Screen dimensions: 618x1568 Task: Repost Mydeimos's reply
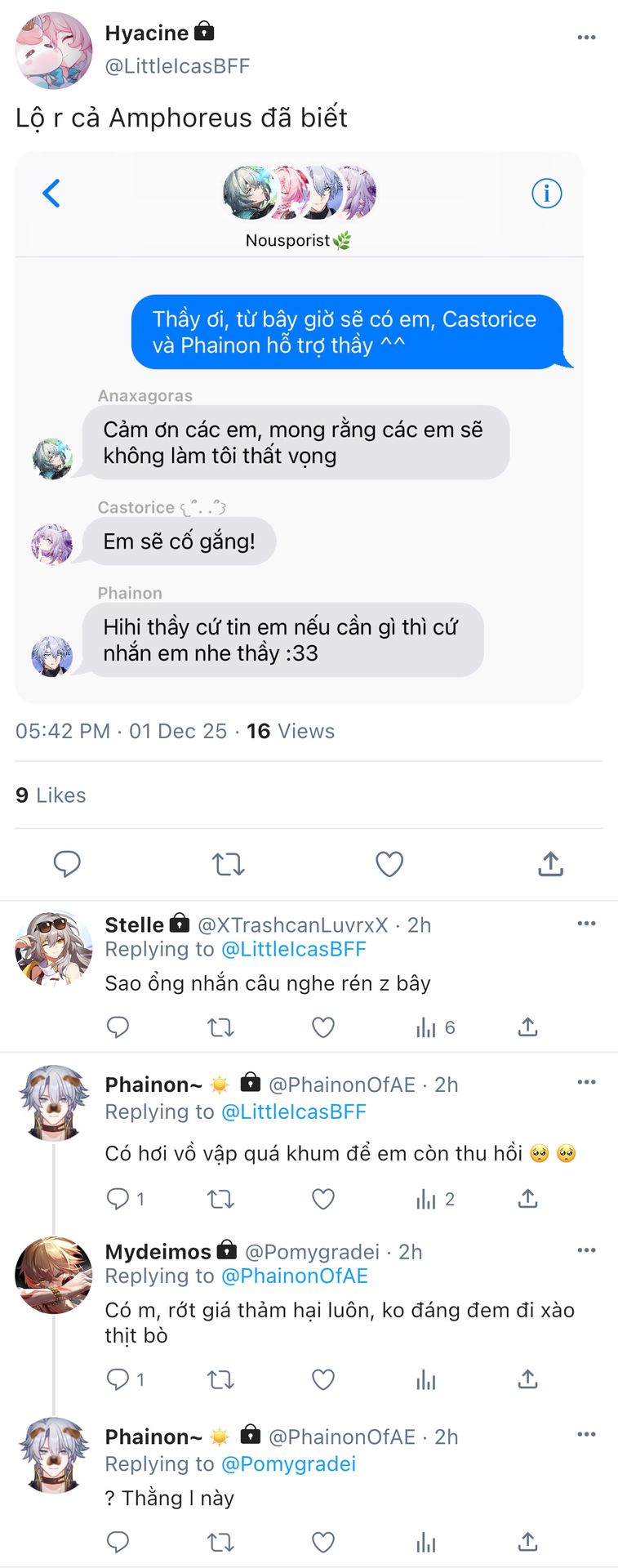tap(220, 1379)
